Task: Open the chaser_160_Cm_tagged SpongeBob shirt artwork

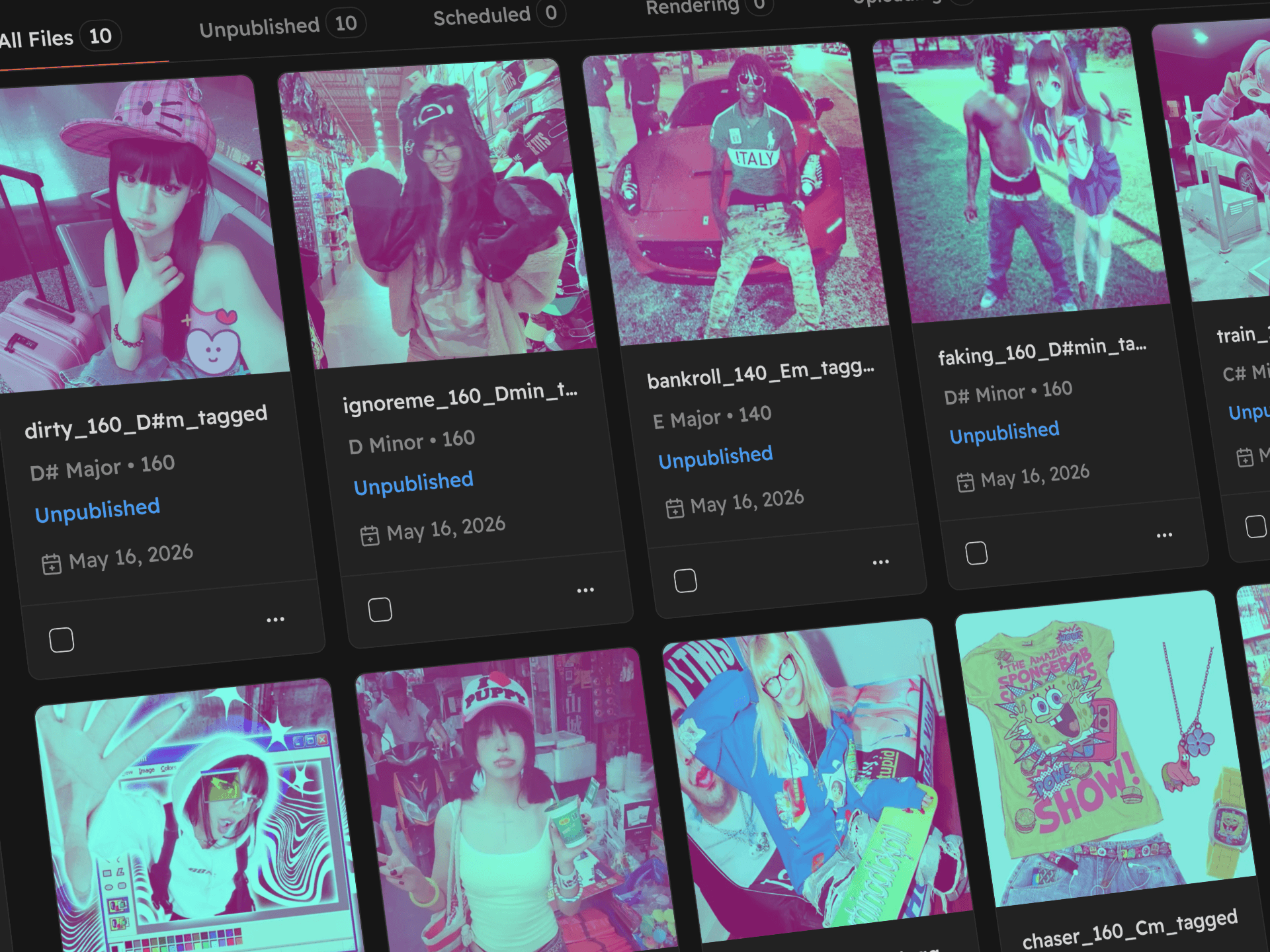Action: tap(1105, 748)
